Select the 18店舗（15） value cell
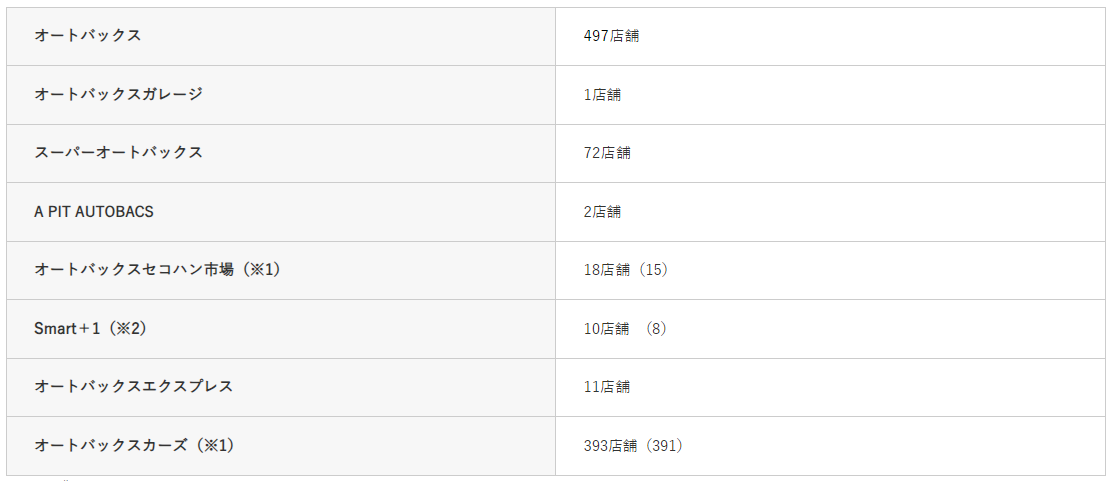Screen dimensions: 1114x481 pyautogui.click(x=831, y=271)
